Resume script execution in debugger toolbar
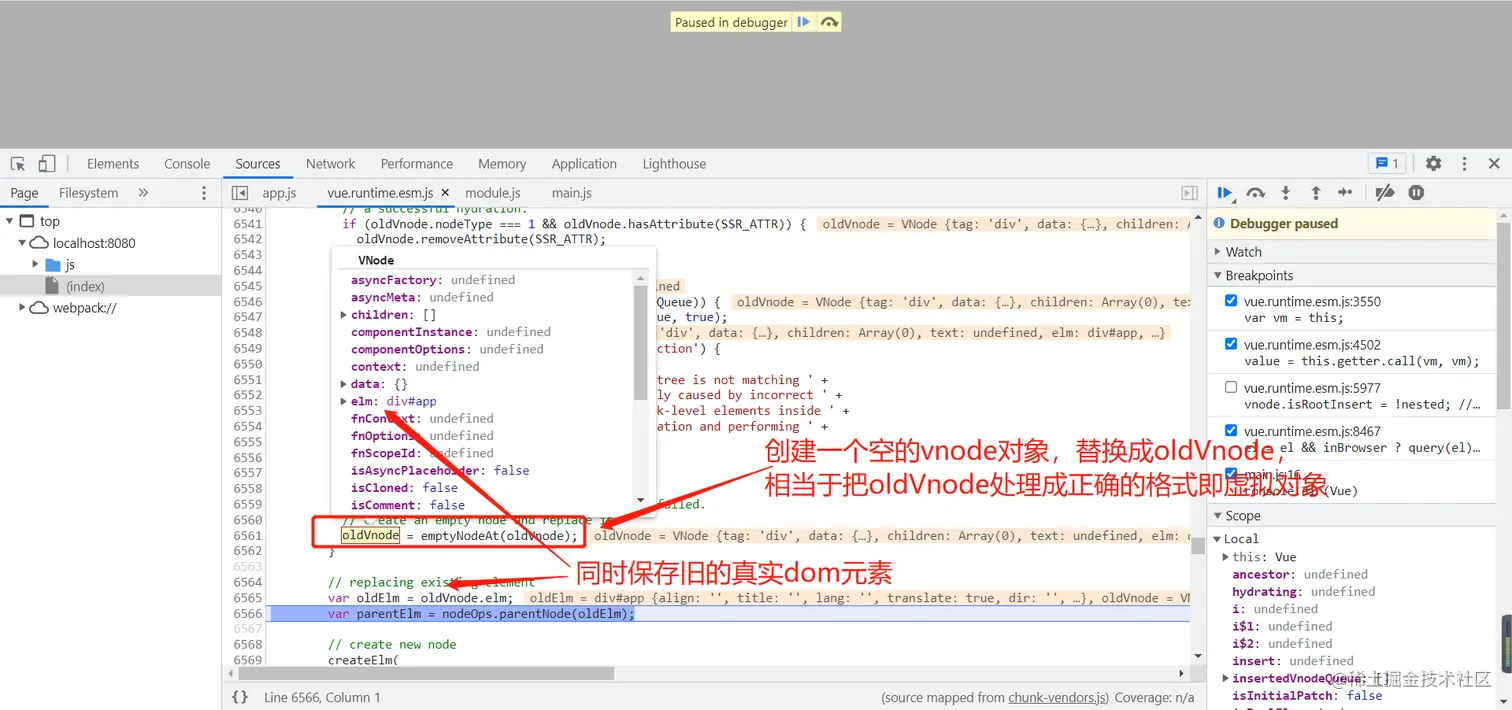Viewport: 1512px width, 710px height. pyautogui.click(x=1225, y=193)
